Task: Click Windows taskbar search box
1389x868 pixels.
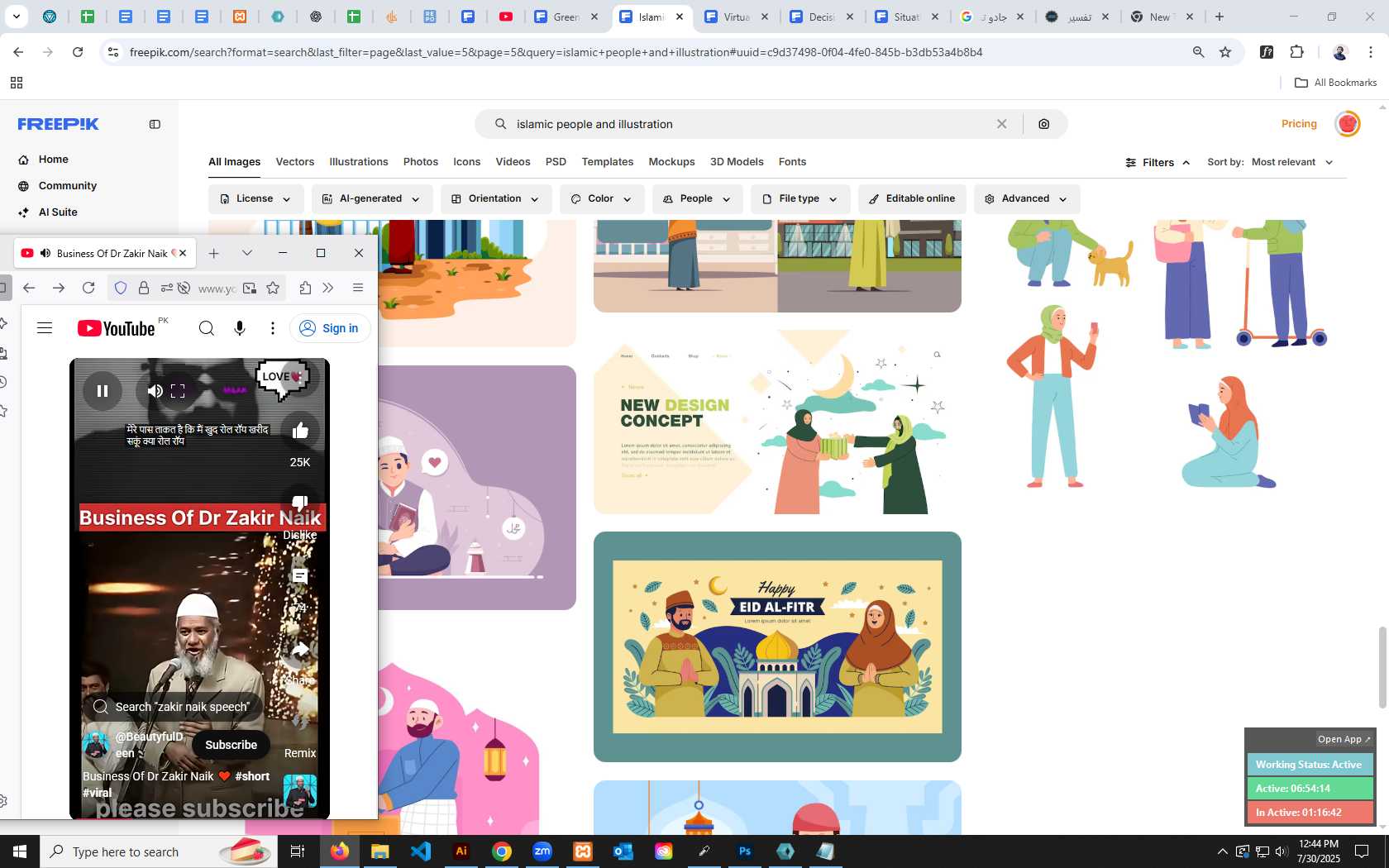Action: click(157, 851)
